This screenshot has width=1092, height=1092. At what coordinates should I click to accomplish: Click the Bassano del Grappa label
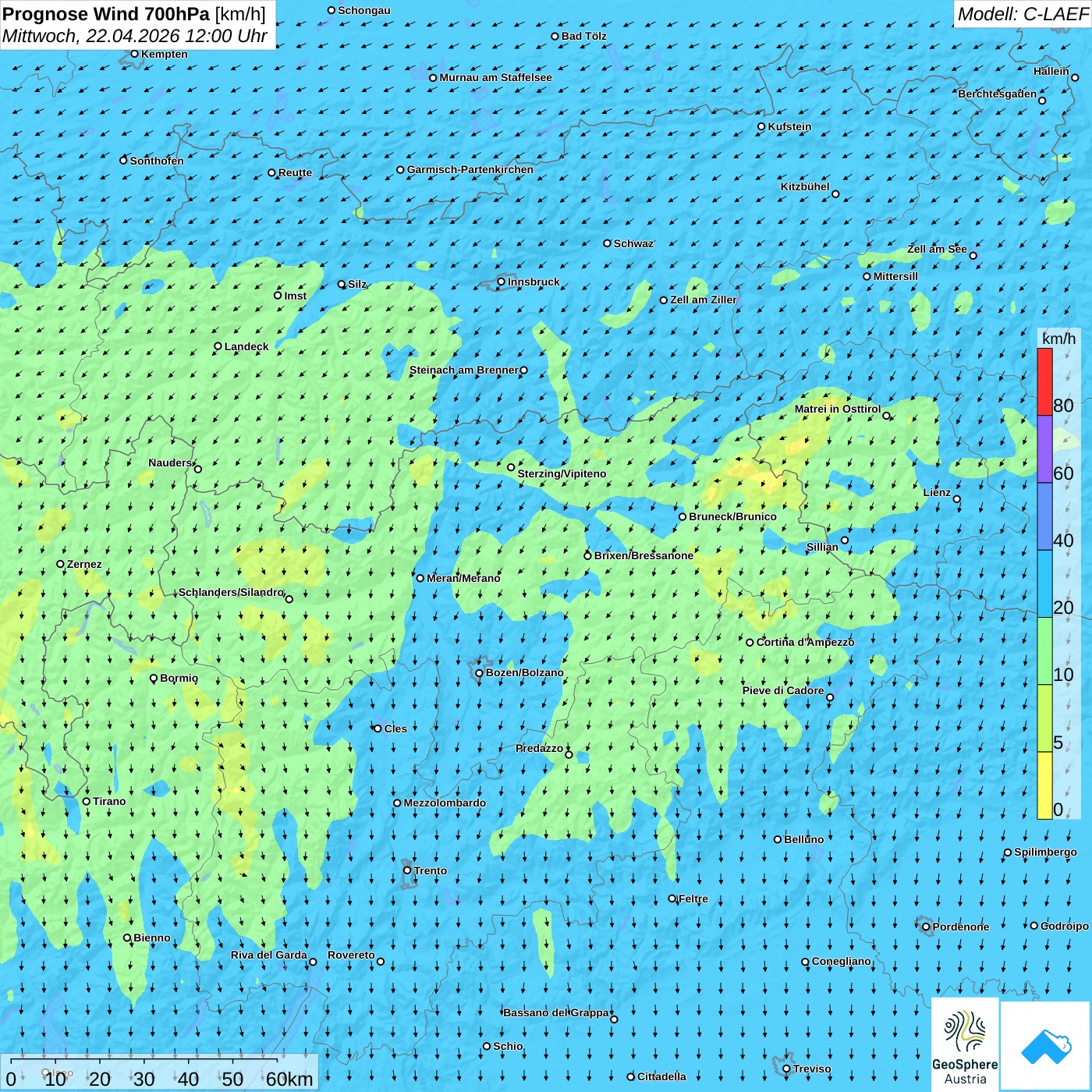pos(556,1012)
